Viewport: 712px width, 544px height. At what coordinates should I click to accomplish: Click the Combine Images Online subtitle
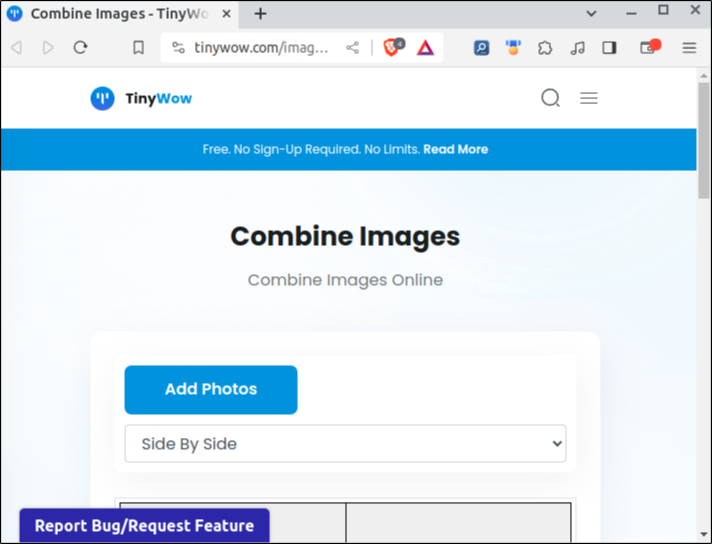[345, 280]
